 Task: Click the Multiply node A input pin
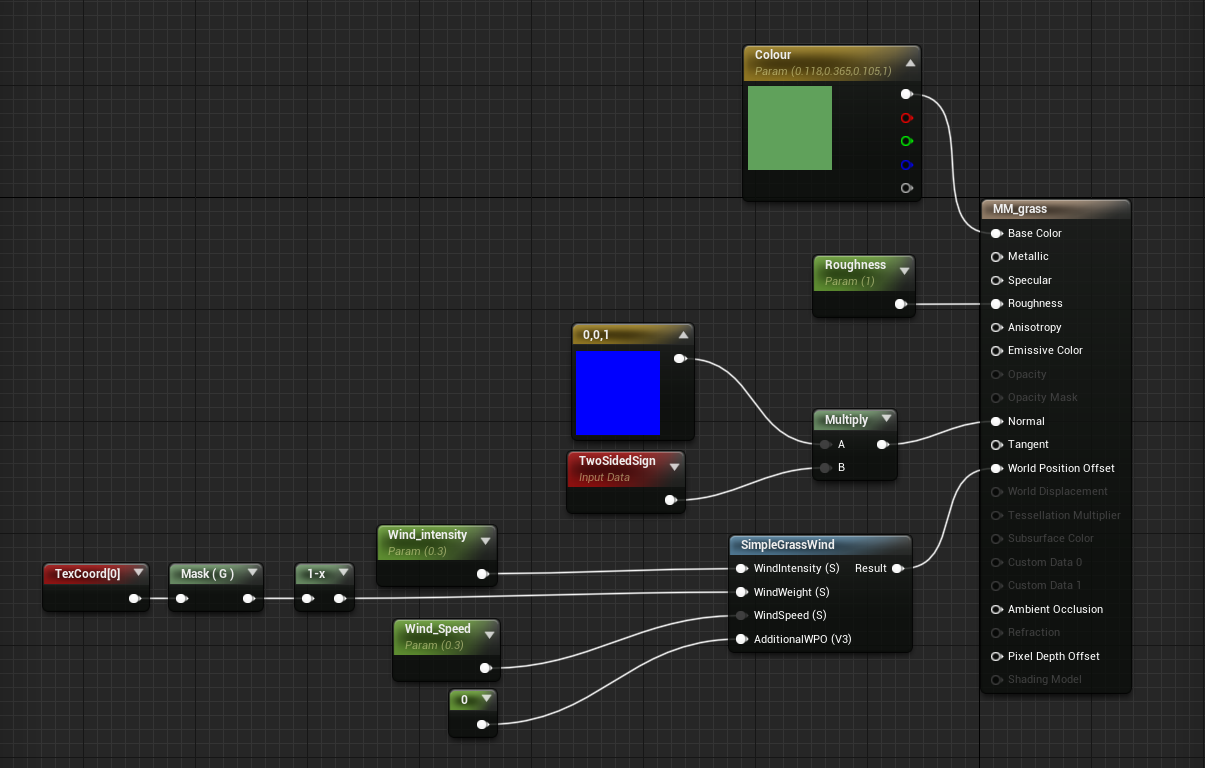pos(825,444)
